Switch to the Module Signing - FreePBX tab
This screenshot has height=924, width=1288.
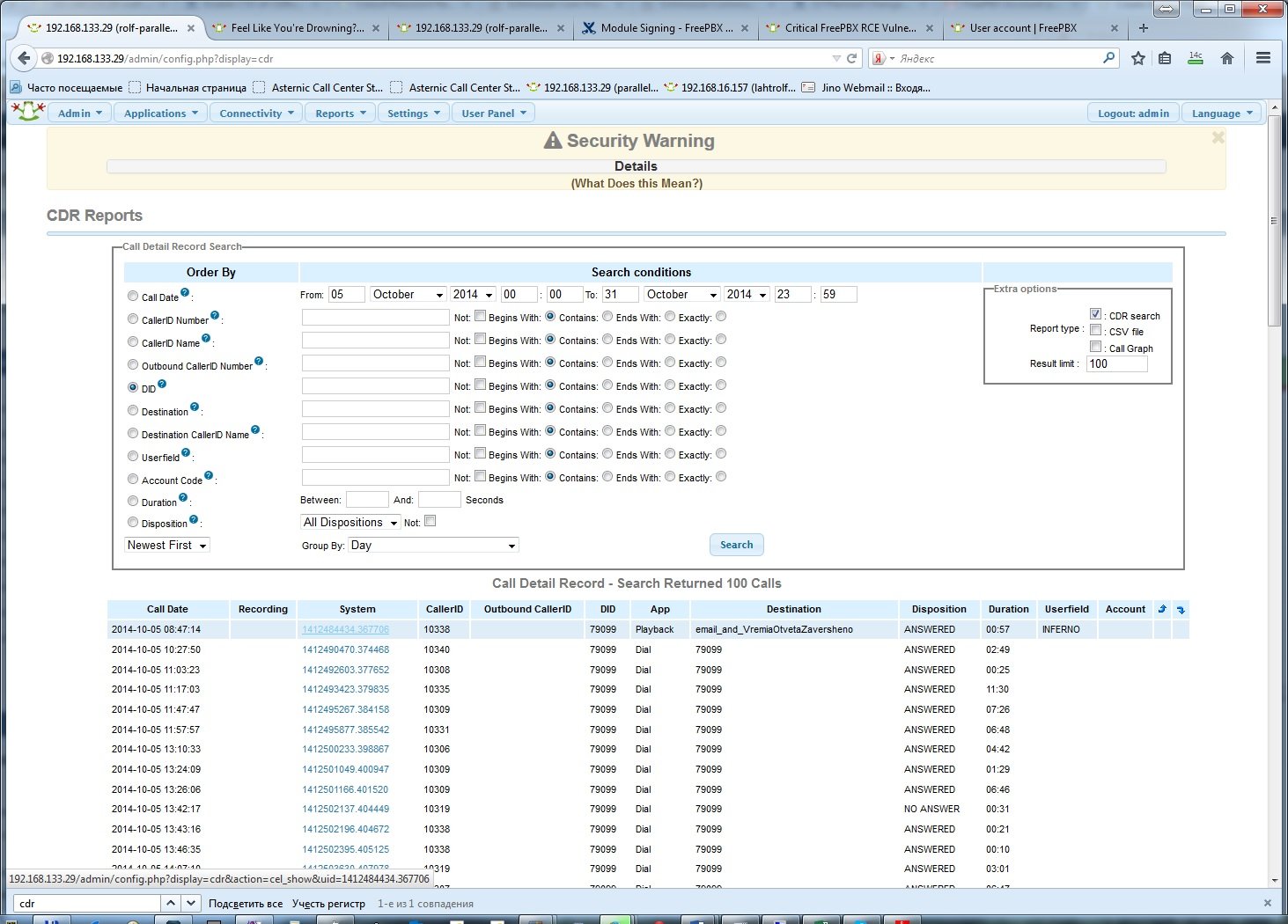[666, 28]
